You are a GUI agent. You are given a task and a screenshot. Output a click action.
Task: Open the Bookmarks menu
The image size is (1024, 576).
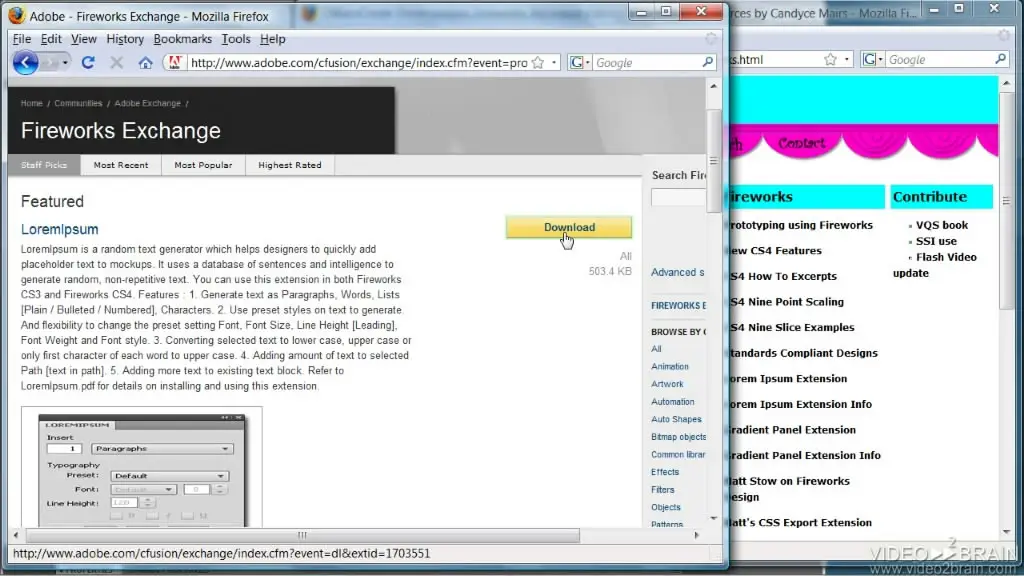182,39
